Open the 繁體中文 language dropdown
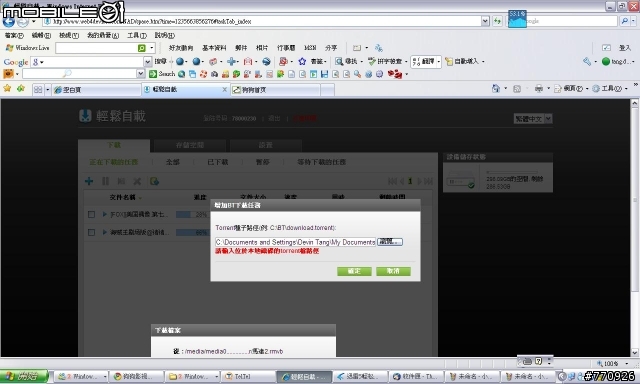The height and width of the screenshot is (384, 640). point(533,119)
